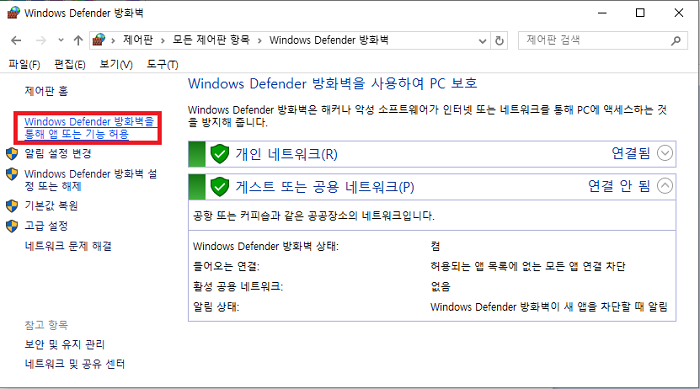
Task: Go back with the left arrow
Action: 16,41
